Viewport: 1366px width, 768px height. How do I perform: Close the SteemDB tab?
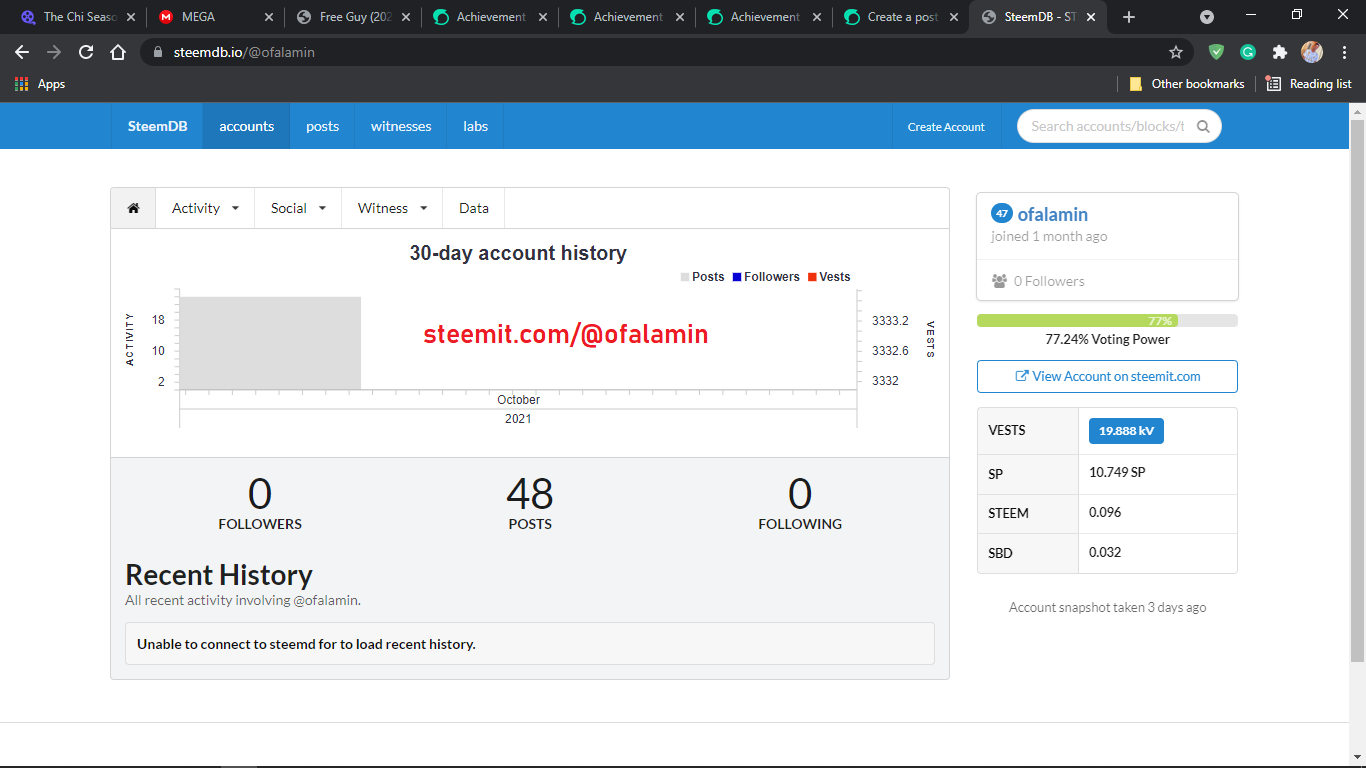(x=1090, y=17)
